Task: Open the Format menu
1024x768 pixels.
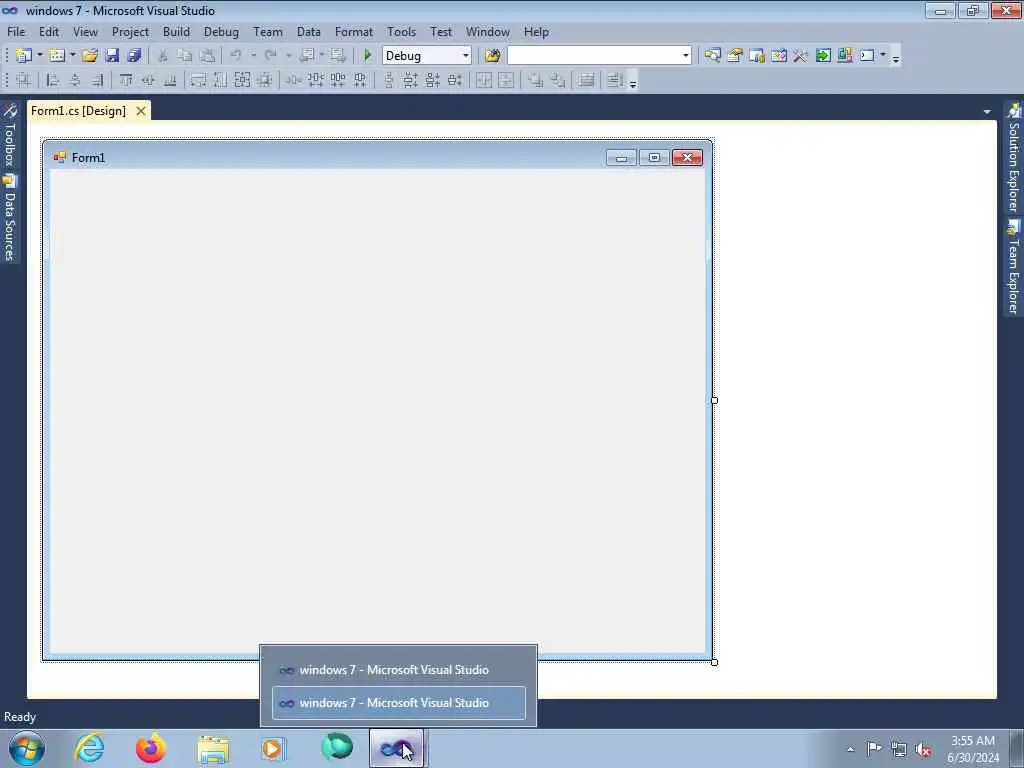Action: tap(353, 31)
